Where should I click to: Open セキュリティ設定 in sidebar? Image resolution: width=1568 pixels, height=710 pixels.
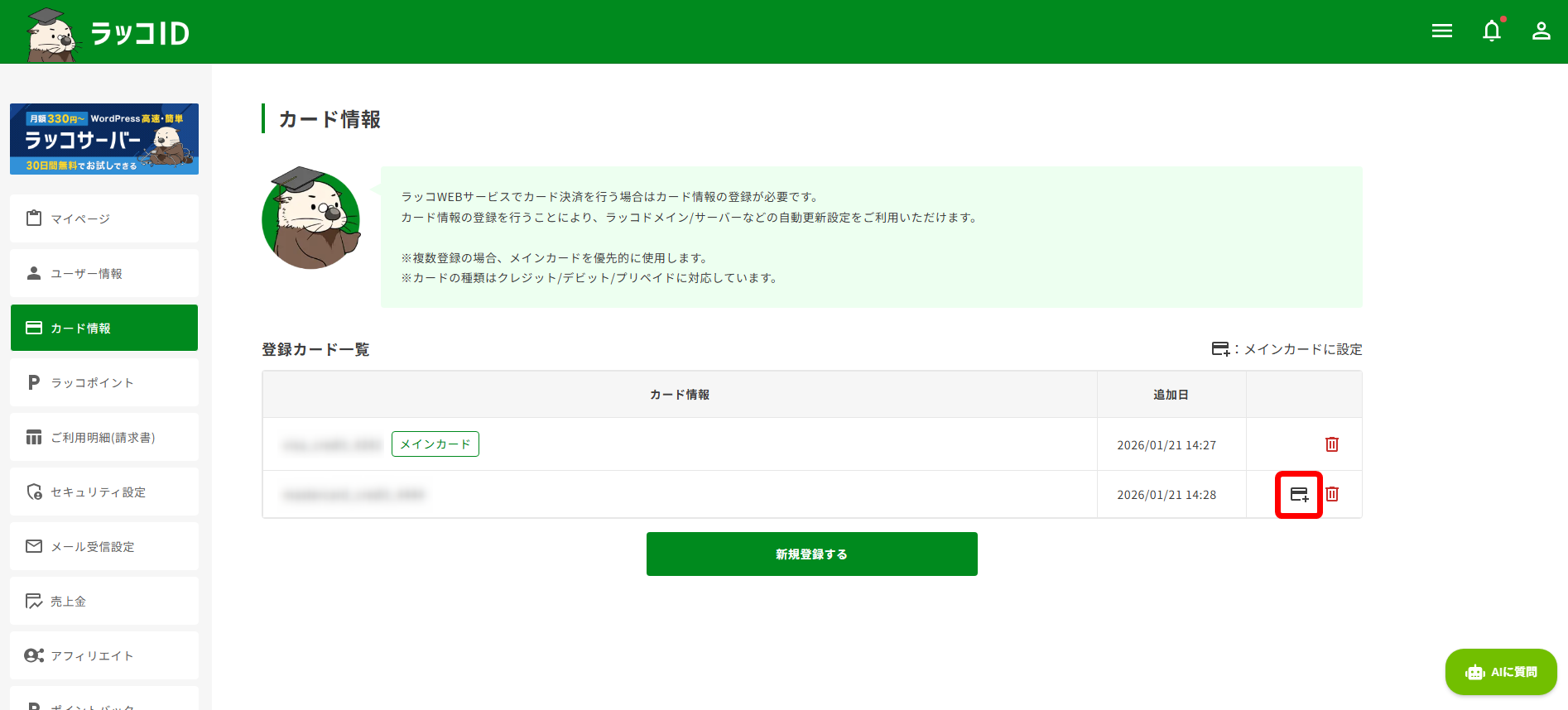pyautogui.click(x=104, y=492)
